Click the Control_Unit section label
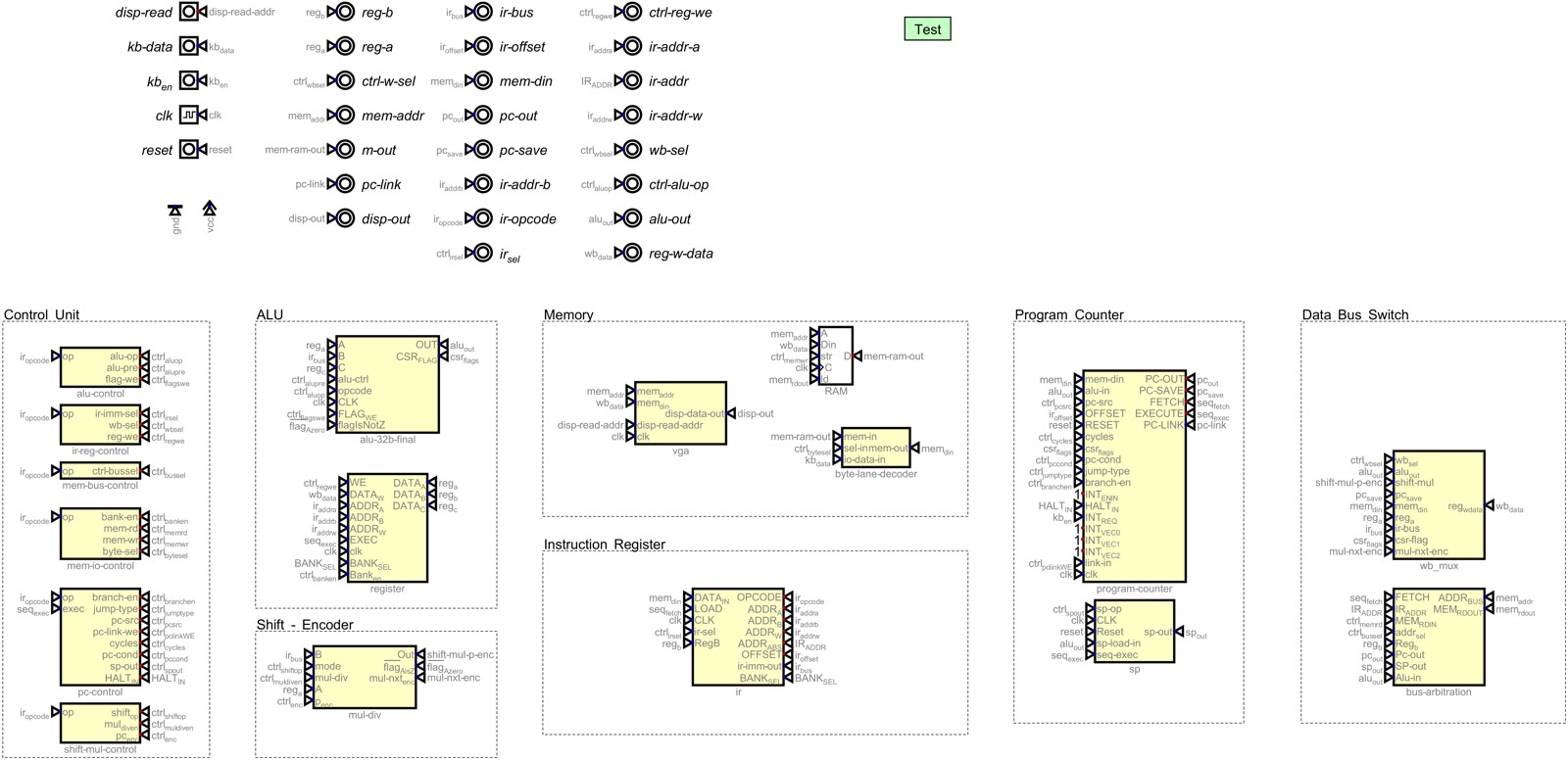 (x=42, y=314)
